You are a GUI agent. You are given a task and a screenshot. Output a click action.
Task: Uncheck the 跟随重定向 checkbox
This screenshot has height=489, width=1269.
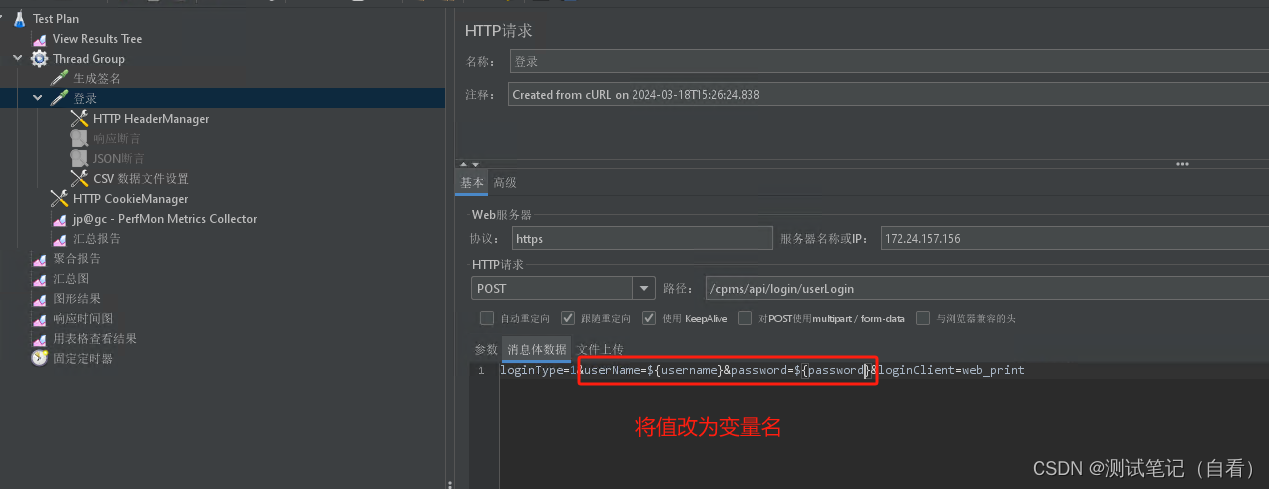click(568, 318)
